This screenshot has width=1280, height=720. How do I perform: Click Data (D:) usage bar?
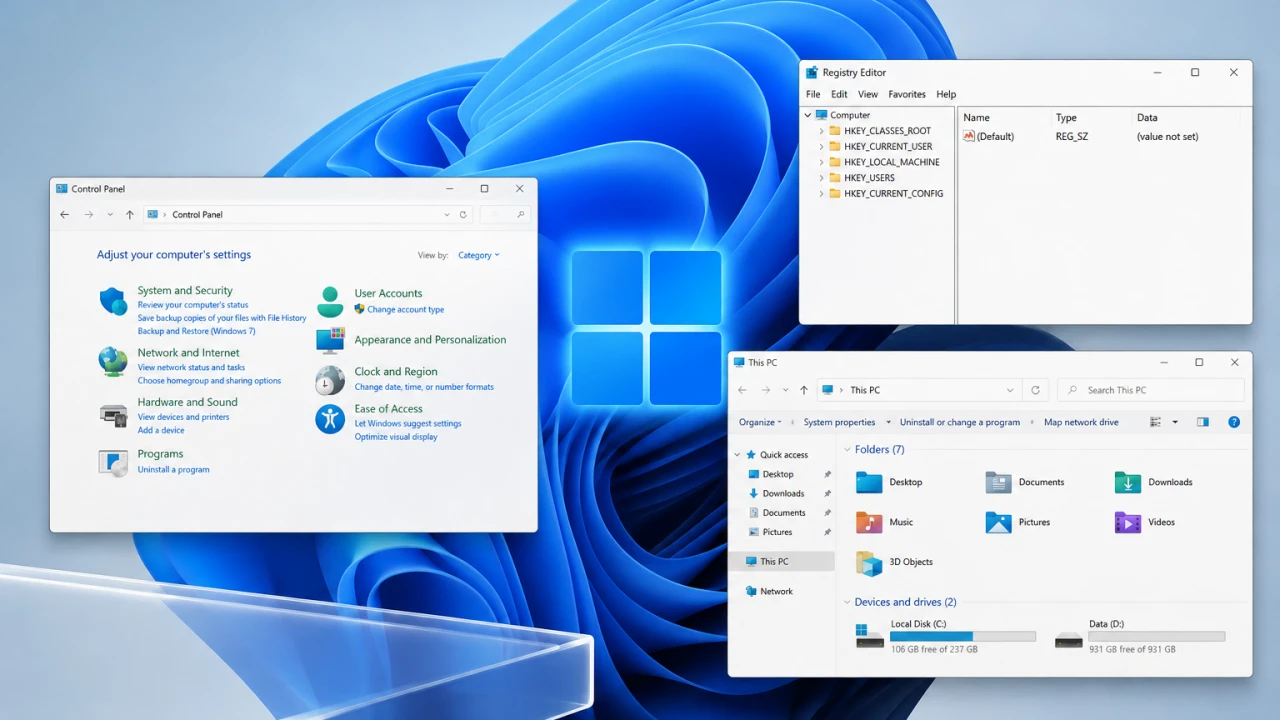pos(1157,636)
